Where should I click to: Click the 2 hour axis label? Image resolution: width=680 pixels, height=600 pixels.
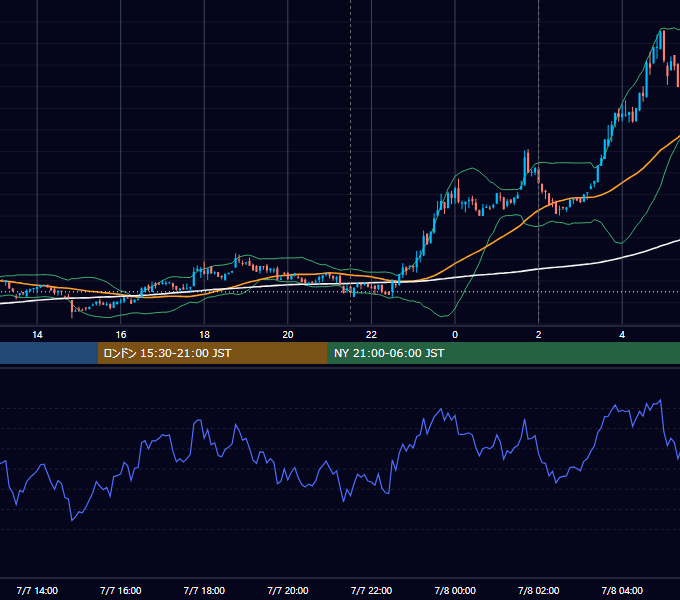click(x=539, y=335)
